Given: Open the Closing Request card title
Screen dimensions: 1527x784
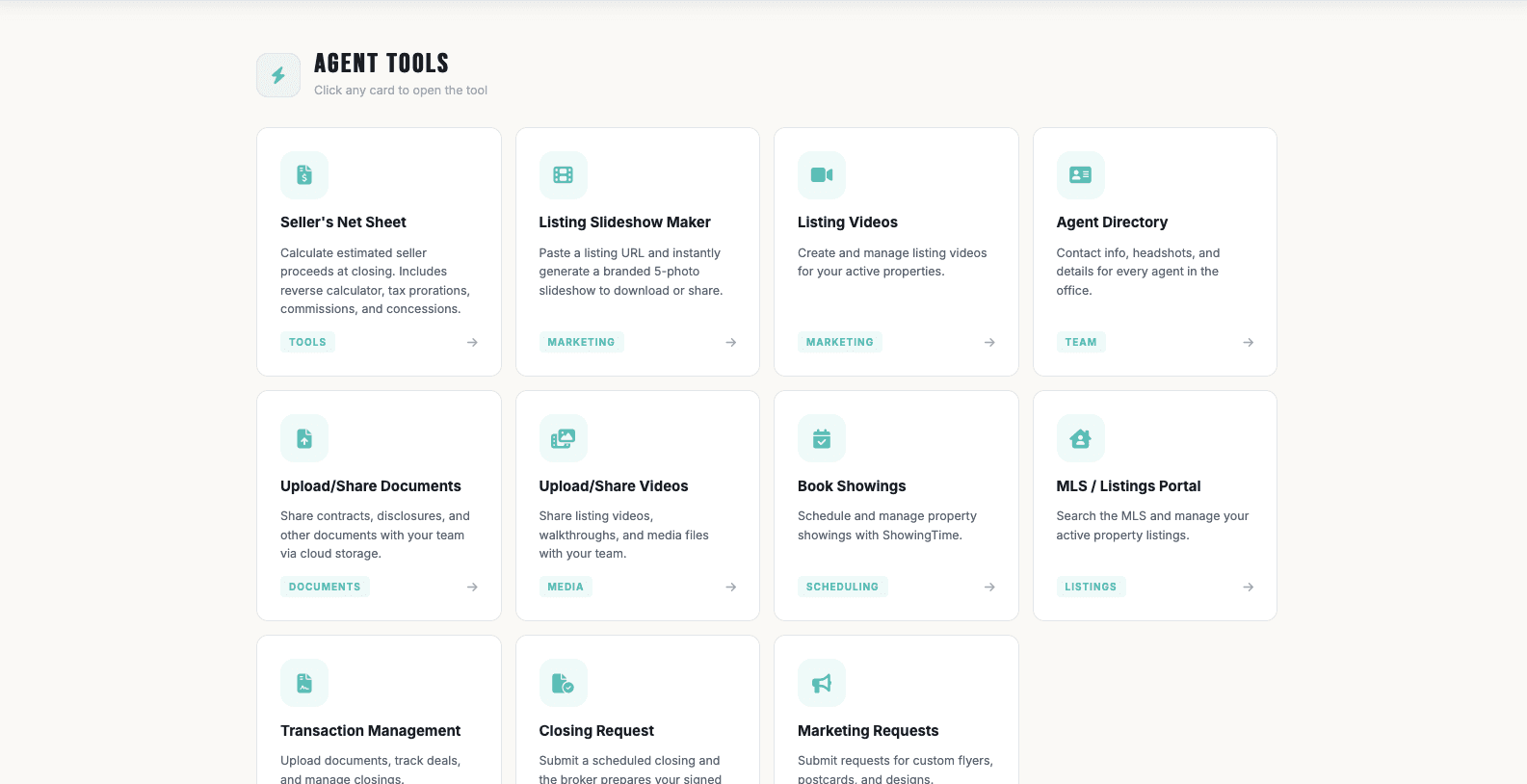Looking at the screenshot, I should (596, 731).
